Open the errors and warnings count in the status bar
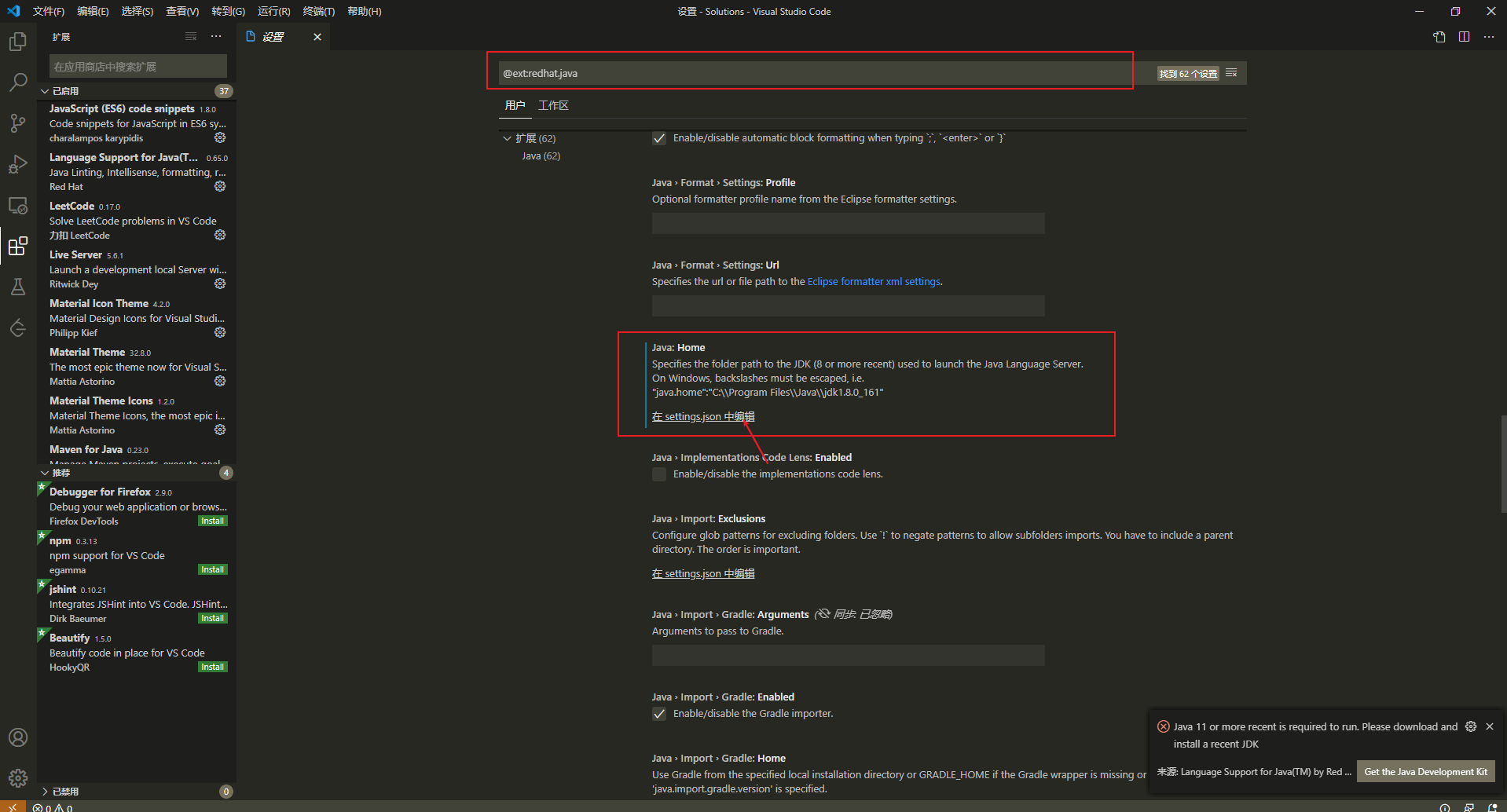Viewport: 1507px width, 812px height. [x=53, y=807]
